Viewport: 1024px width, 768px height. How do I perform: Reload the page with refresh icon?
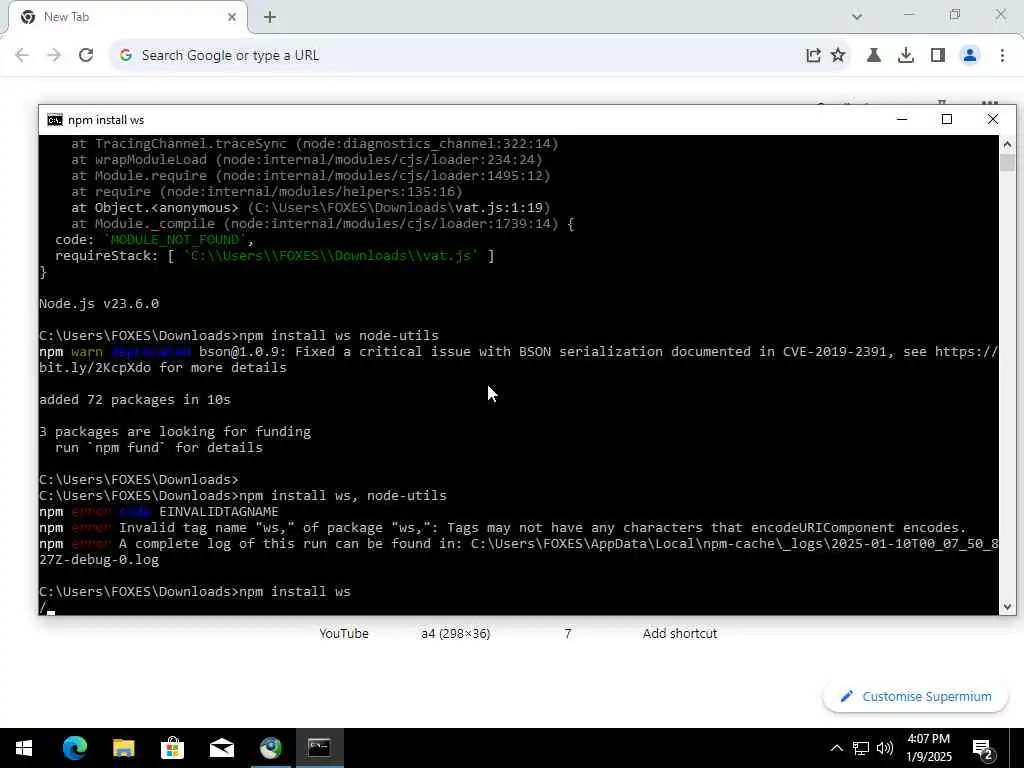(x=86, y=56)
